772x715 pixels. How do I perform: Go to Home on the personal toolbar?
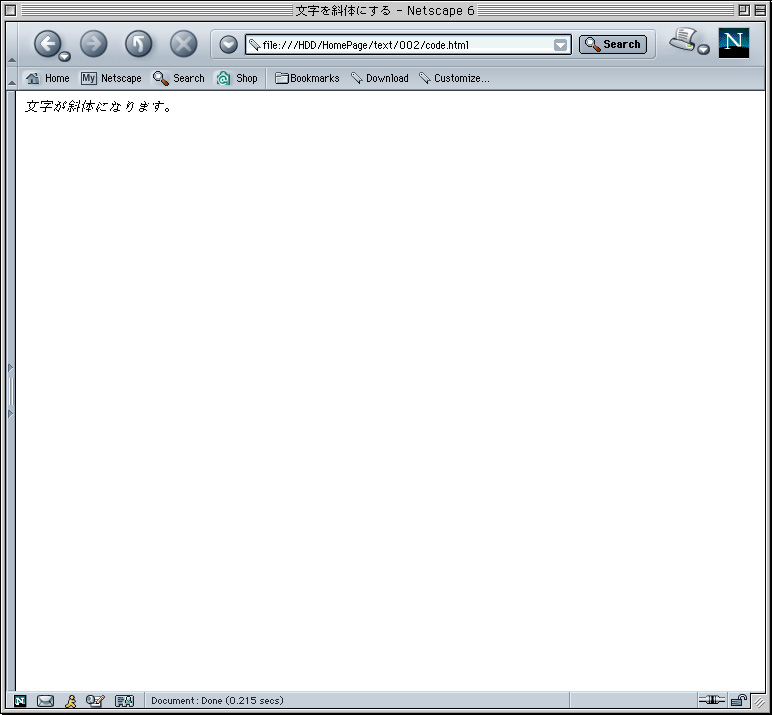(x=47, y=78)
